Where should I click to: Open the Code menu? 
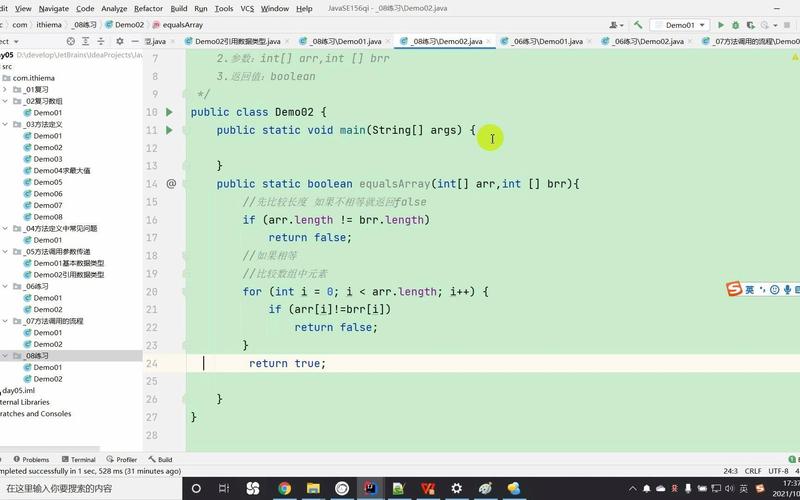[85, 8]
